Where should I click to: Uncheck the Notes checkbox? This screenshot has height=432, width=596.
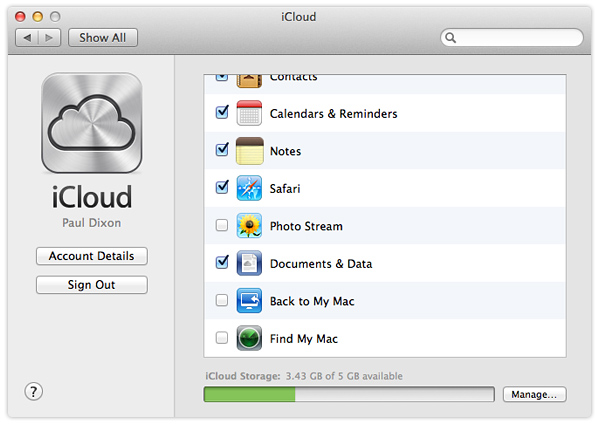222,150
